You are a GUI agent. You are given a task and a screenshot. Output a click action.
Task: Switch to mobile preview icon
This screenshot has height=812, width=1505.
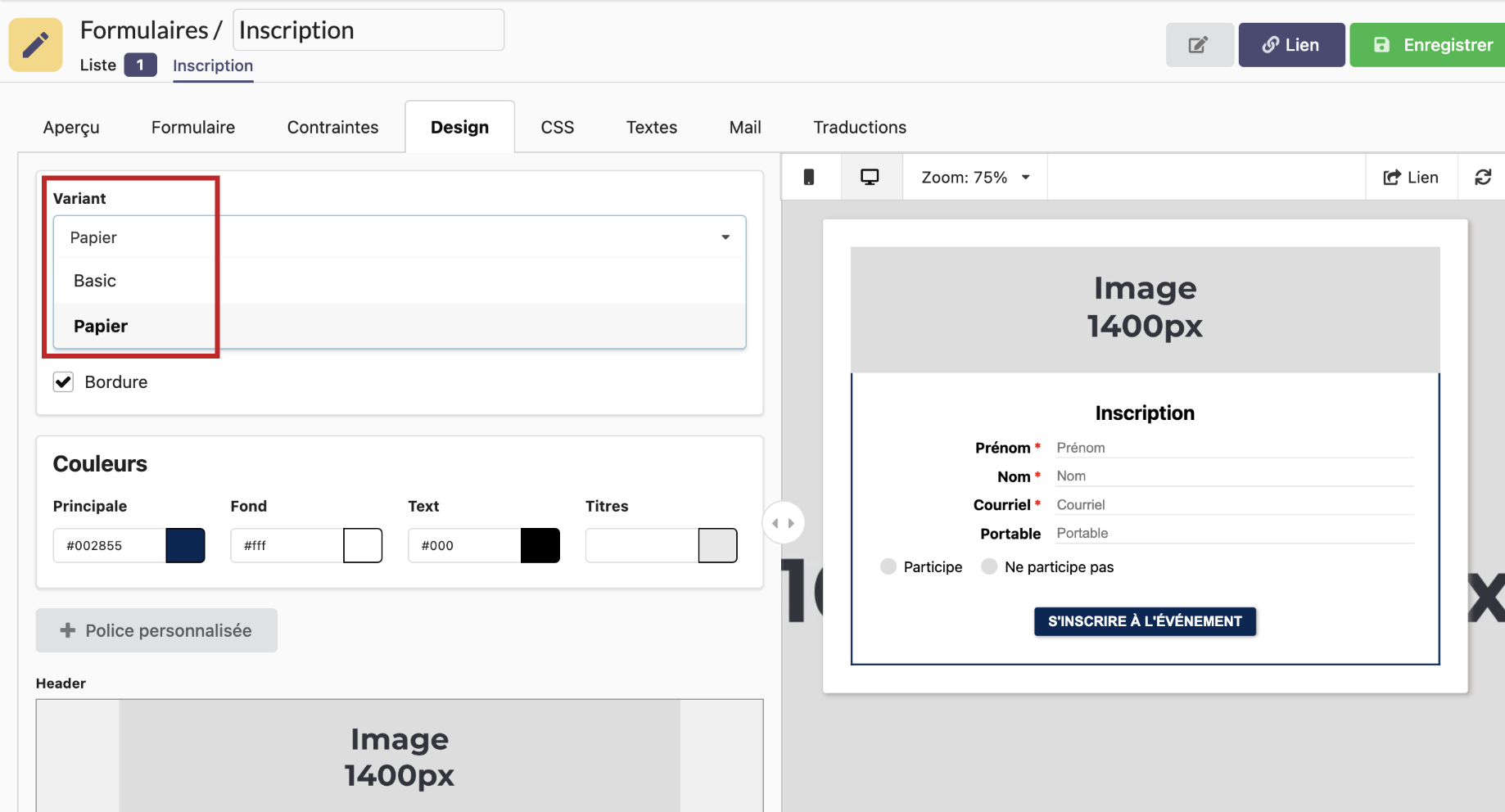pos(809,178)
